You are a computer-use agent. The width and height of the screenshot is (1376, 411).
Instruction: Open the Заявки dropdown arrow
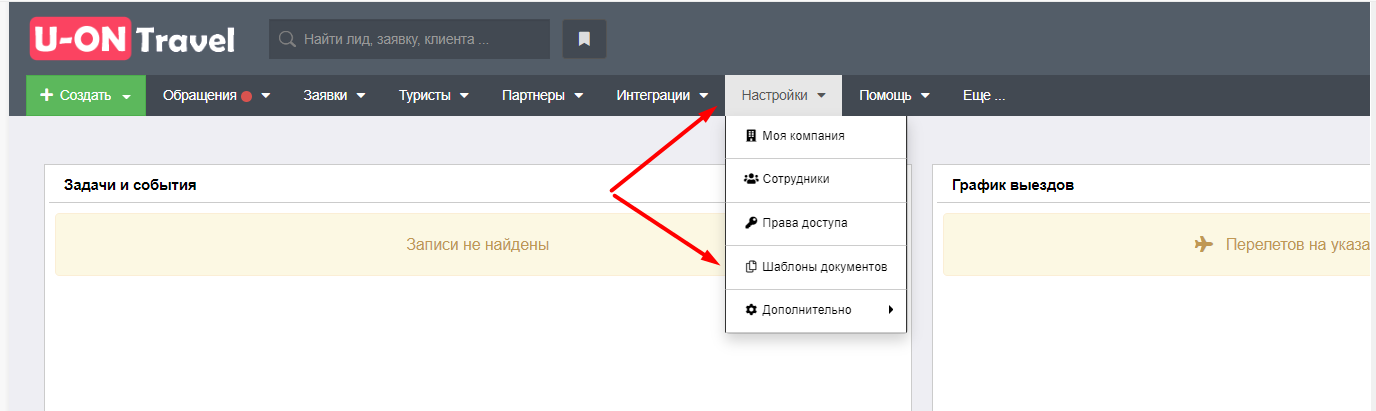[361, 96]
